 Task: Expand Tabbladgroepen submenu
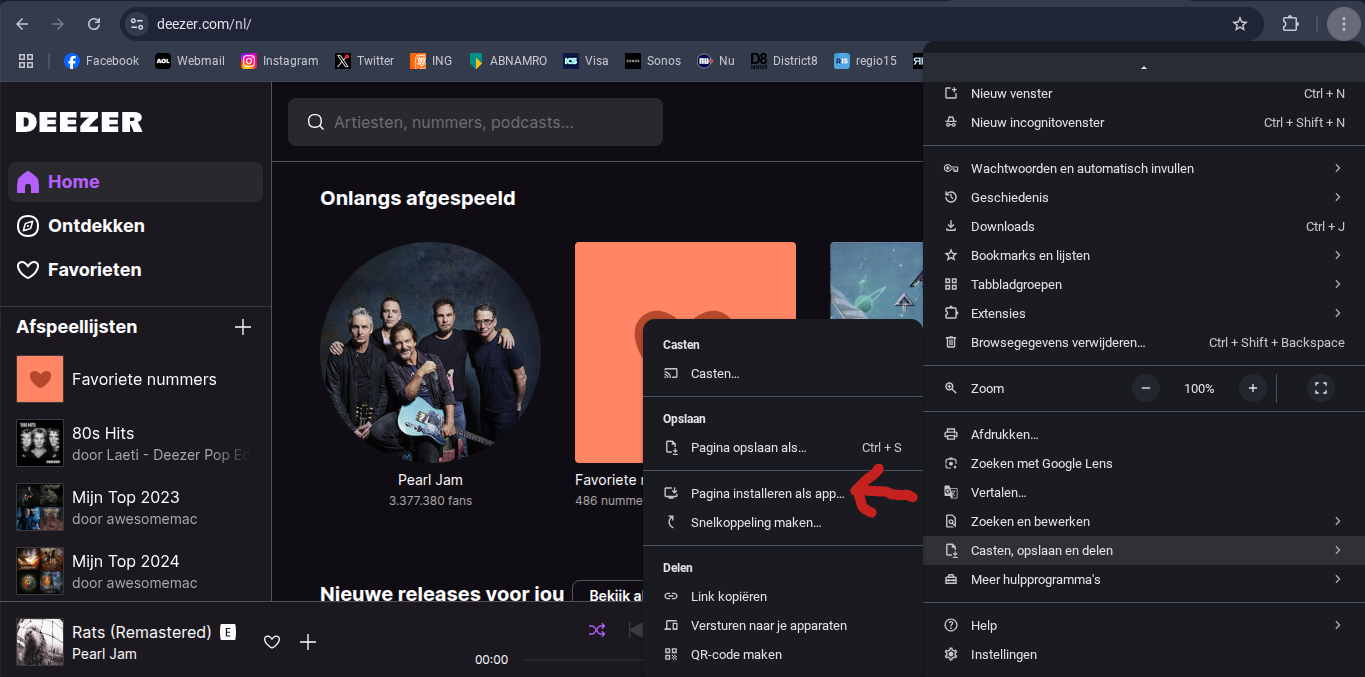(x=1144, y=285)
